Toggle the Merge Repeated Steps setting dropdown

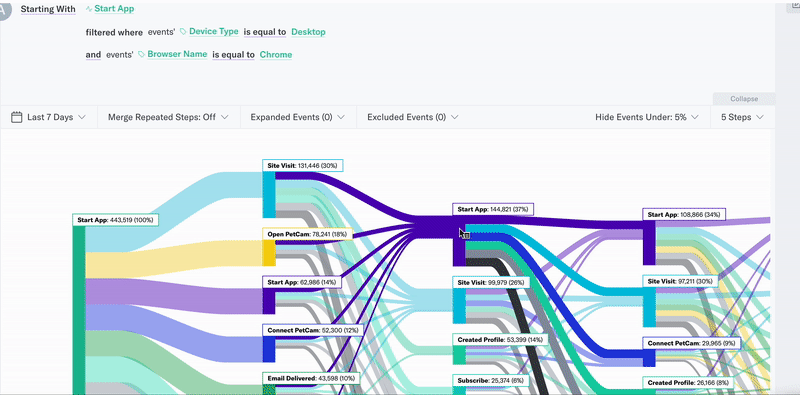point(167,117)
